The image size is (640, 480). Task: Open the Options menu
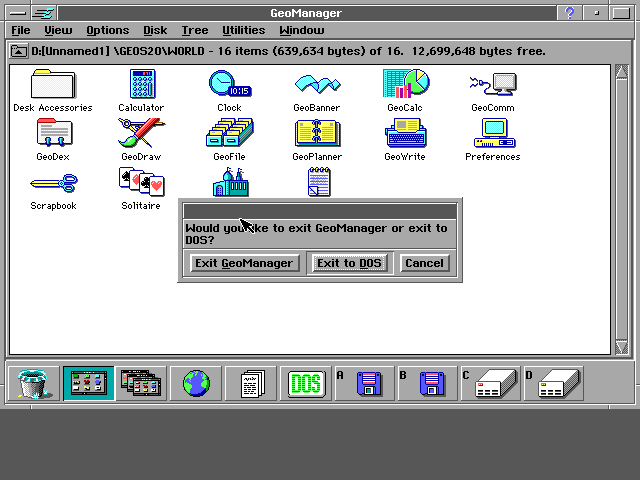pos(107,30)
